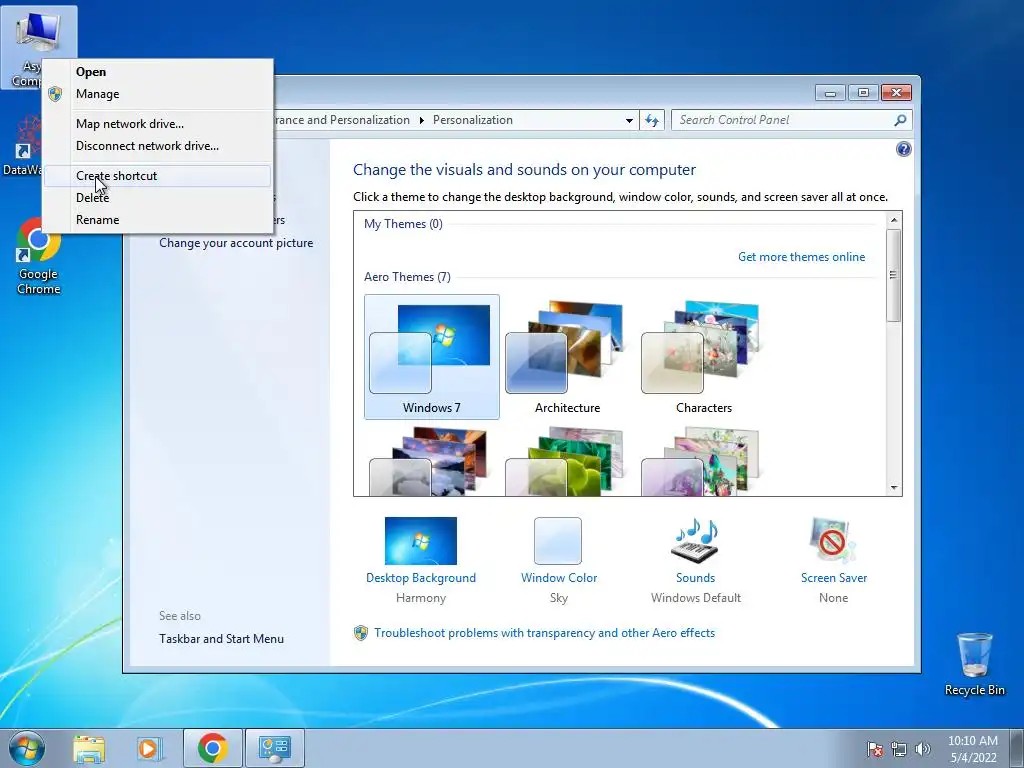
Task: Select the theme thumbnail below Windows 7
Action: click(x=428, y=461)
